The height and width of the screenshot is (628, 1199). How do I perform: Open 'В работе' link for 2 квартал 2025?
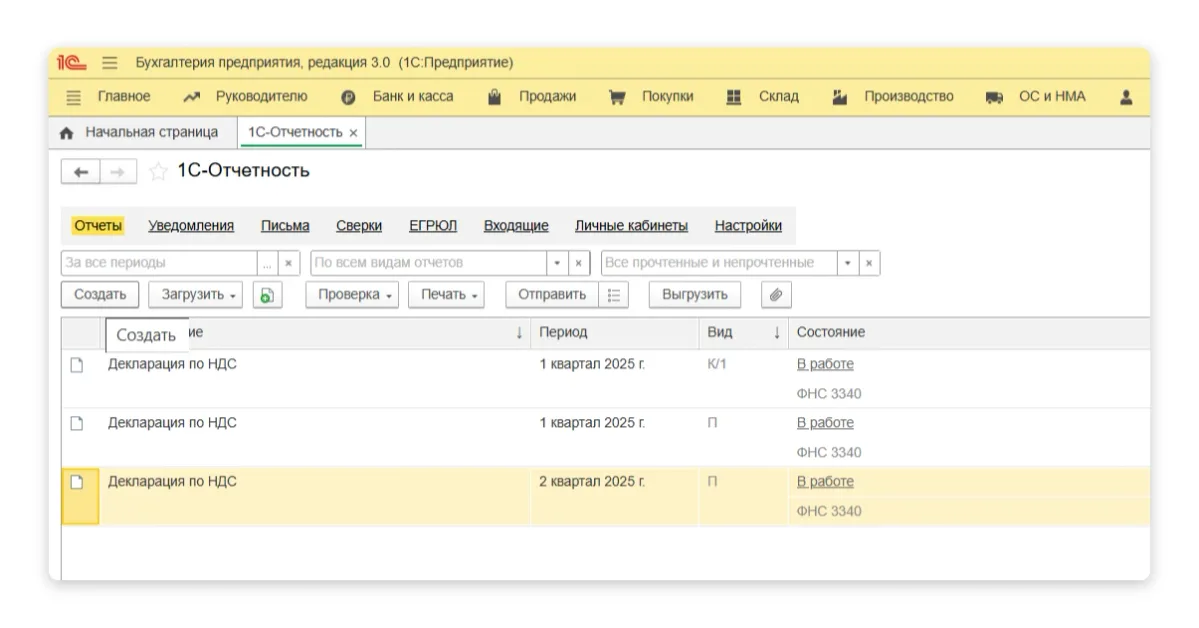coord(825,481)
